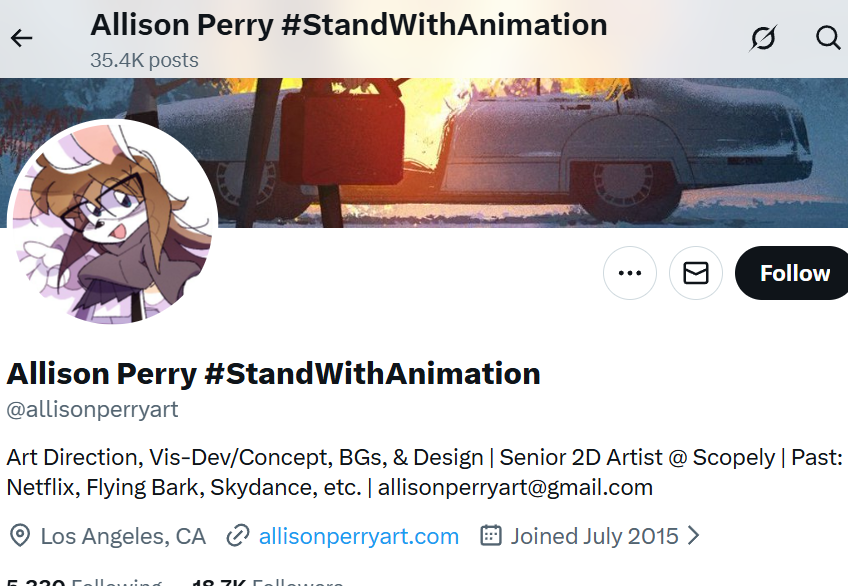Click the allisonperryart@gmail.com email in the bio
This screenshot has width=848, height=586.
coord(515,488)
